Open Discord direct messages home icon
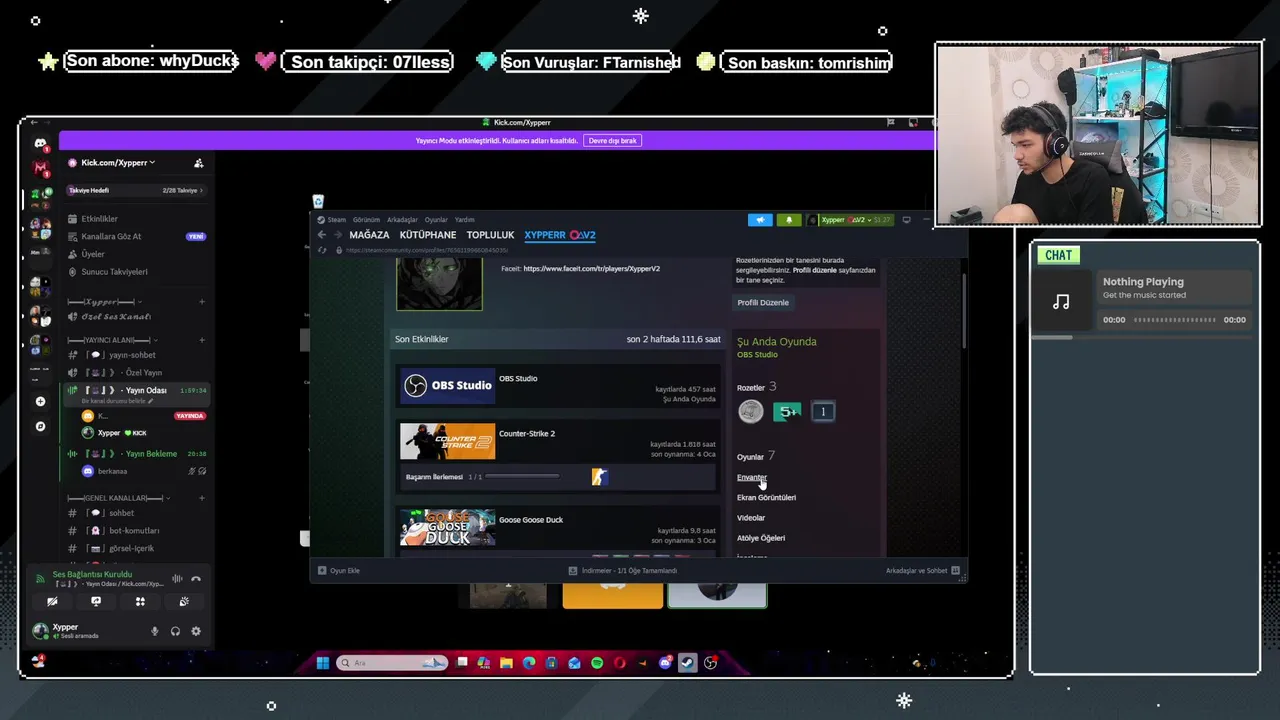1280x720 pixels. point(40,144)
